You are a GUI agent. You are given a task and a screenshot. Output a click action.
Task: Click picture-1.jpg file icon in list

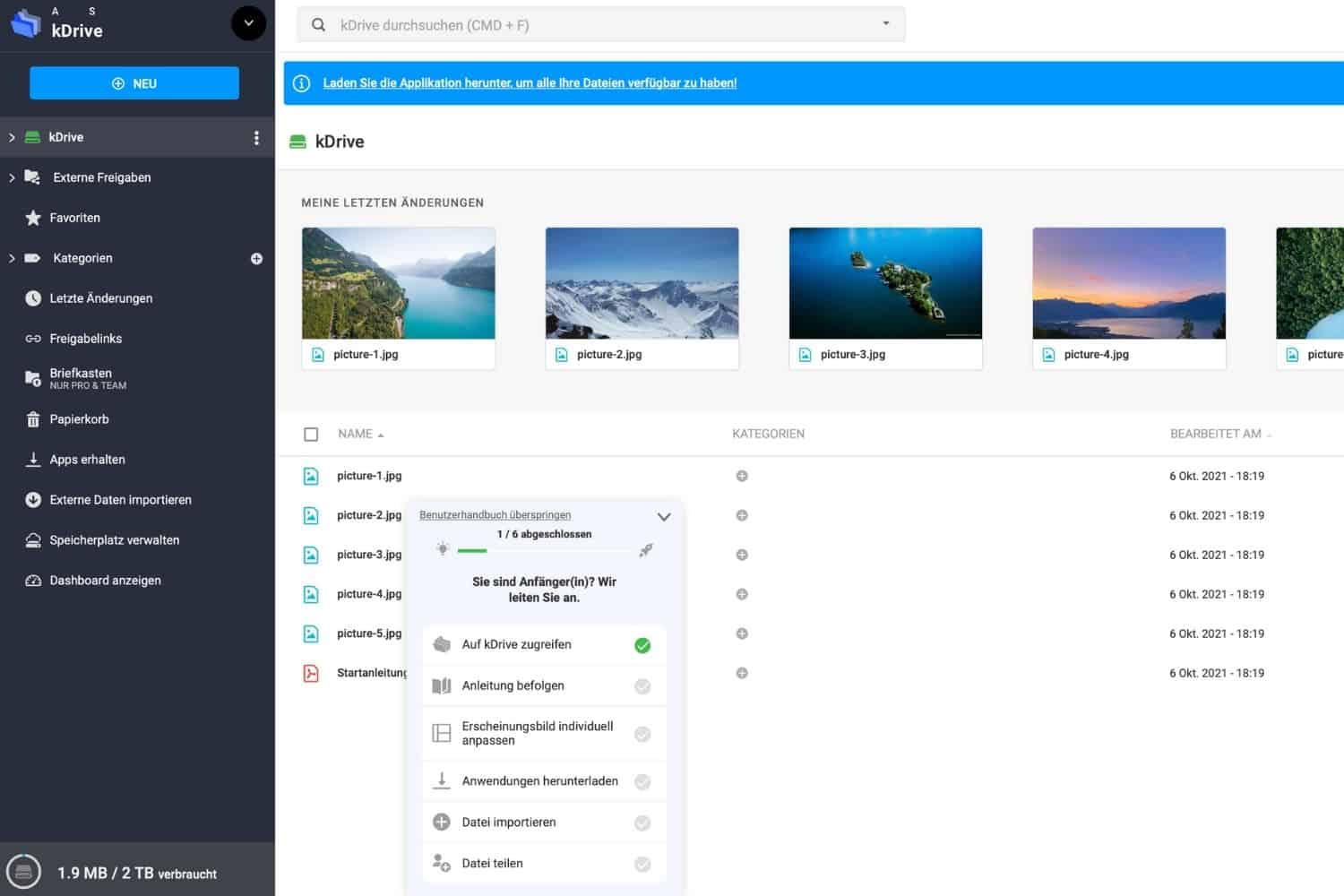click(x=311, y=476)
